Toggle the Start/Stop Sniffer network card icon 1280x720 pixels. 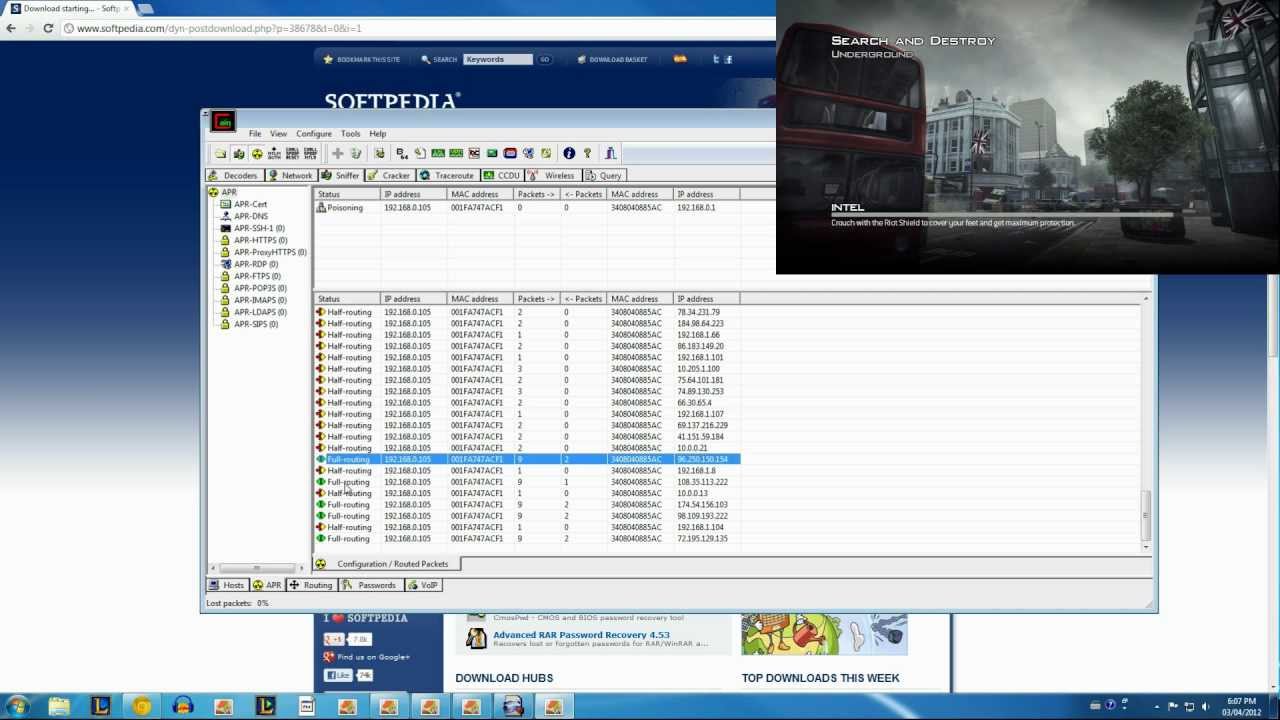tap(239, 153)
